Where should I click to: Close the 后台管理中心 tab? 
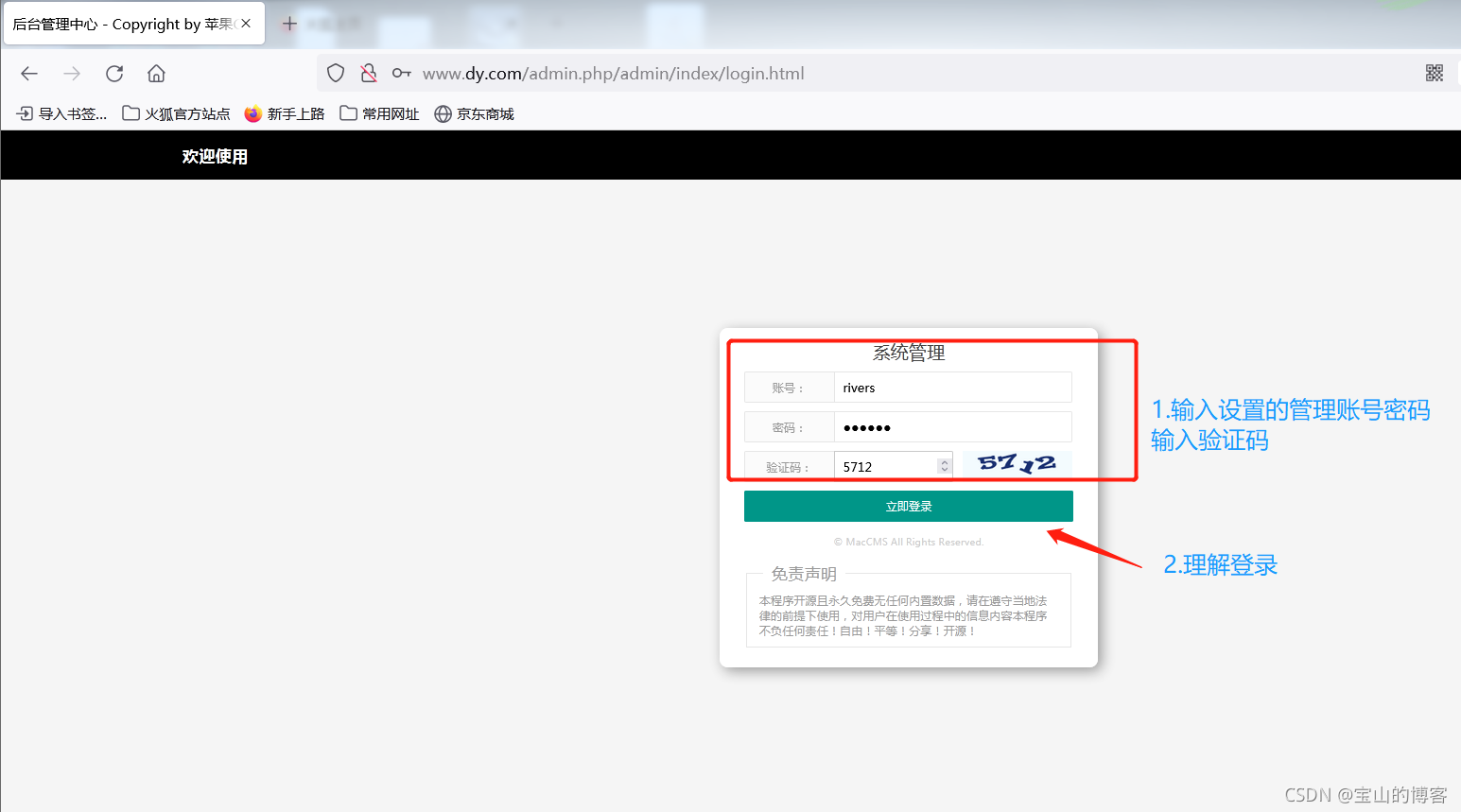click(x=246, y=24)
